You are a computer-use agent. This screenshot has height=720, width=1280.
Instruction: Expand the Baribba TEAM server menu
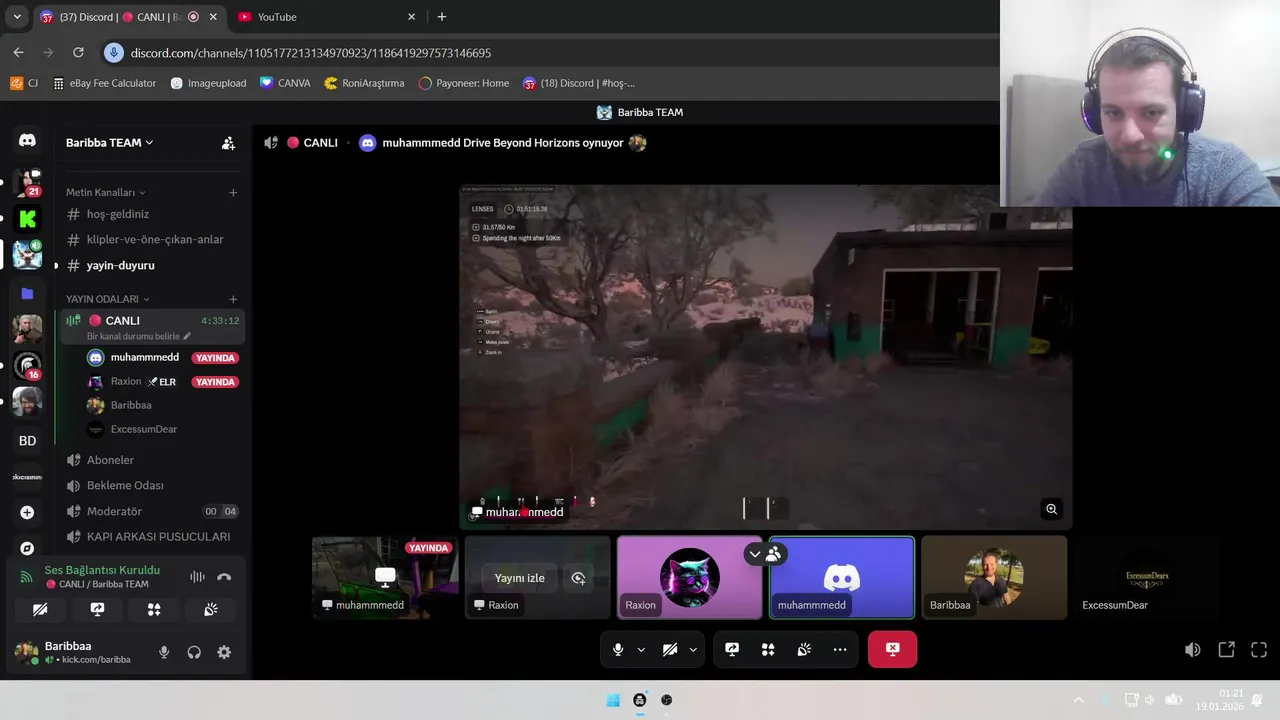tap(110, 143)
